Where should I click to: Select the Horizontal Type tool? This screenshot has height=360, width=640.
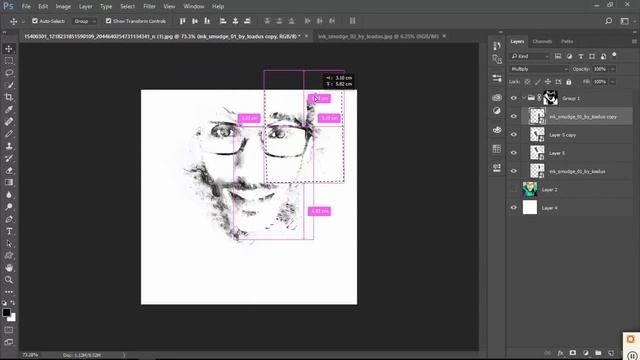(x=9, y=231)
